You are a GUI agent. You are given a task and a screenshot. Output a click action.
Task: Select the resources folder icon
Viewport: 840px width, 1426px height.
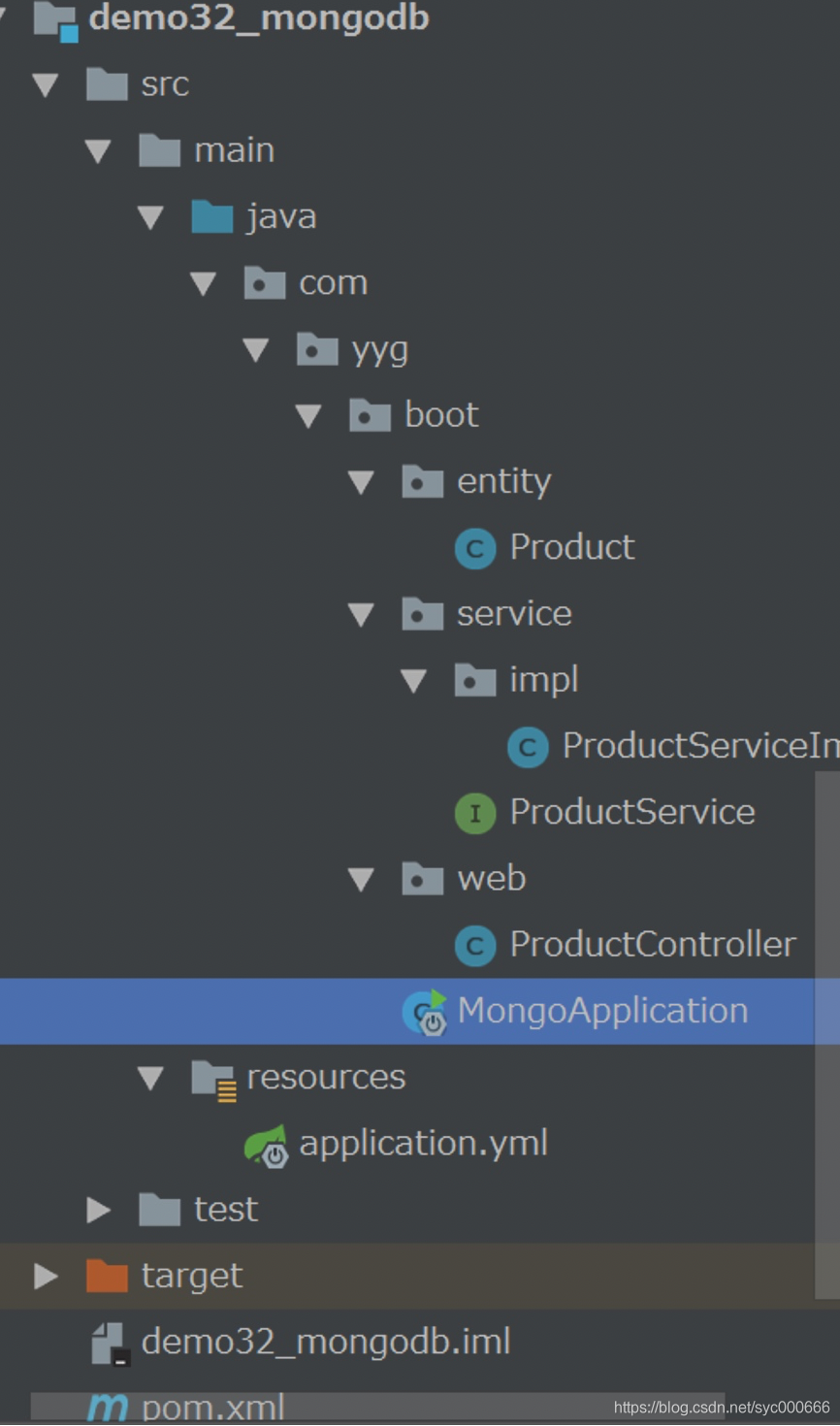tap(214, 1077)
